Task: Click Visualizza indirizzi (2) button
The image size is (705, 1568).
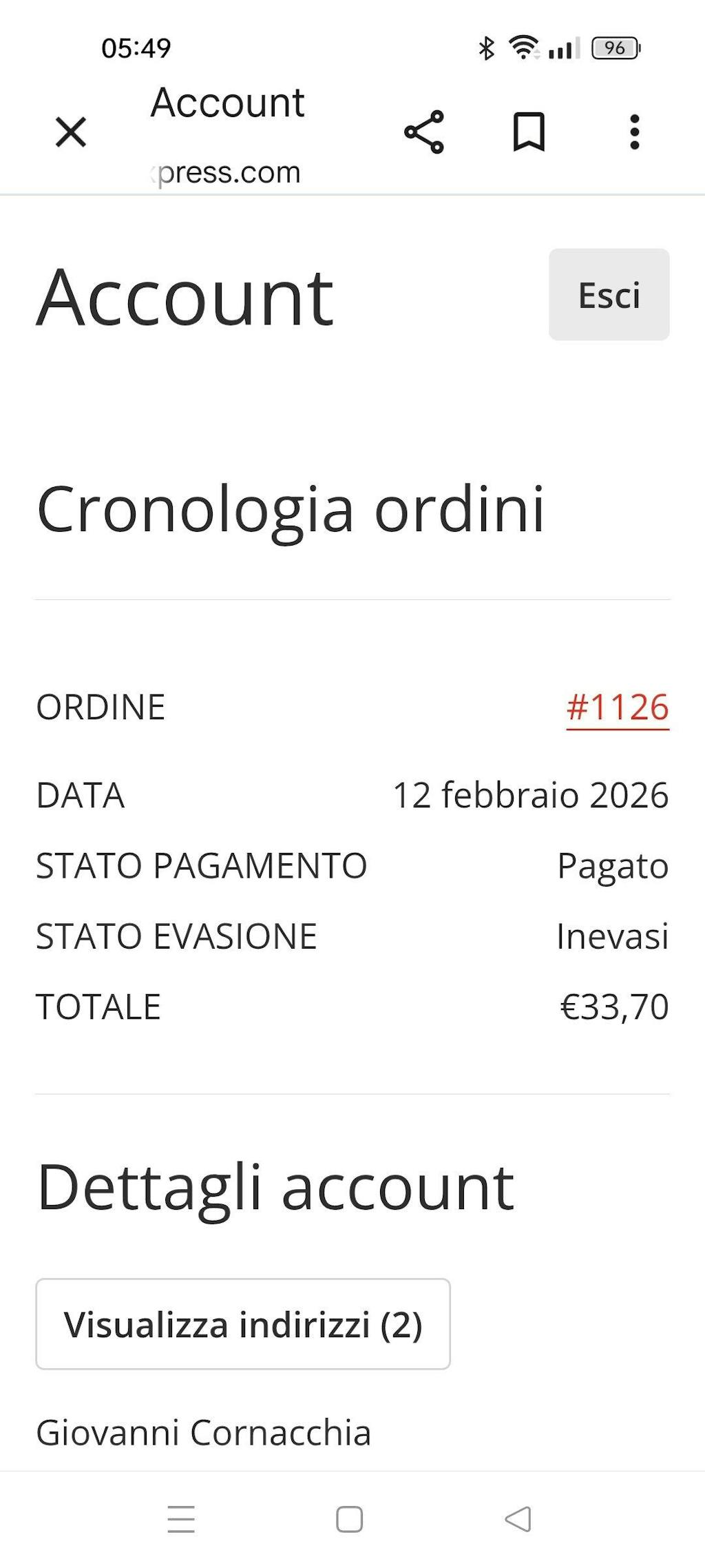Action: click(243, 1324)
